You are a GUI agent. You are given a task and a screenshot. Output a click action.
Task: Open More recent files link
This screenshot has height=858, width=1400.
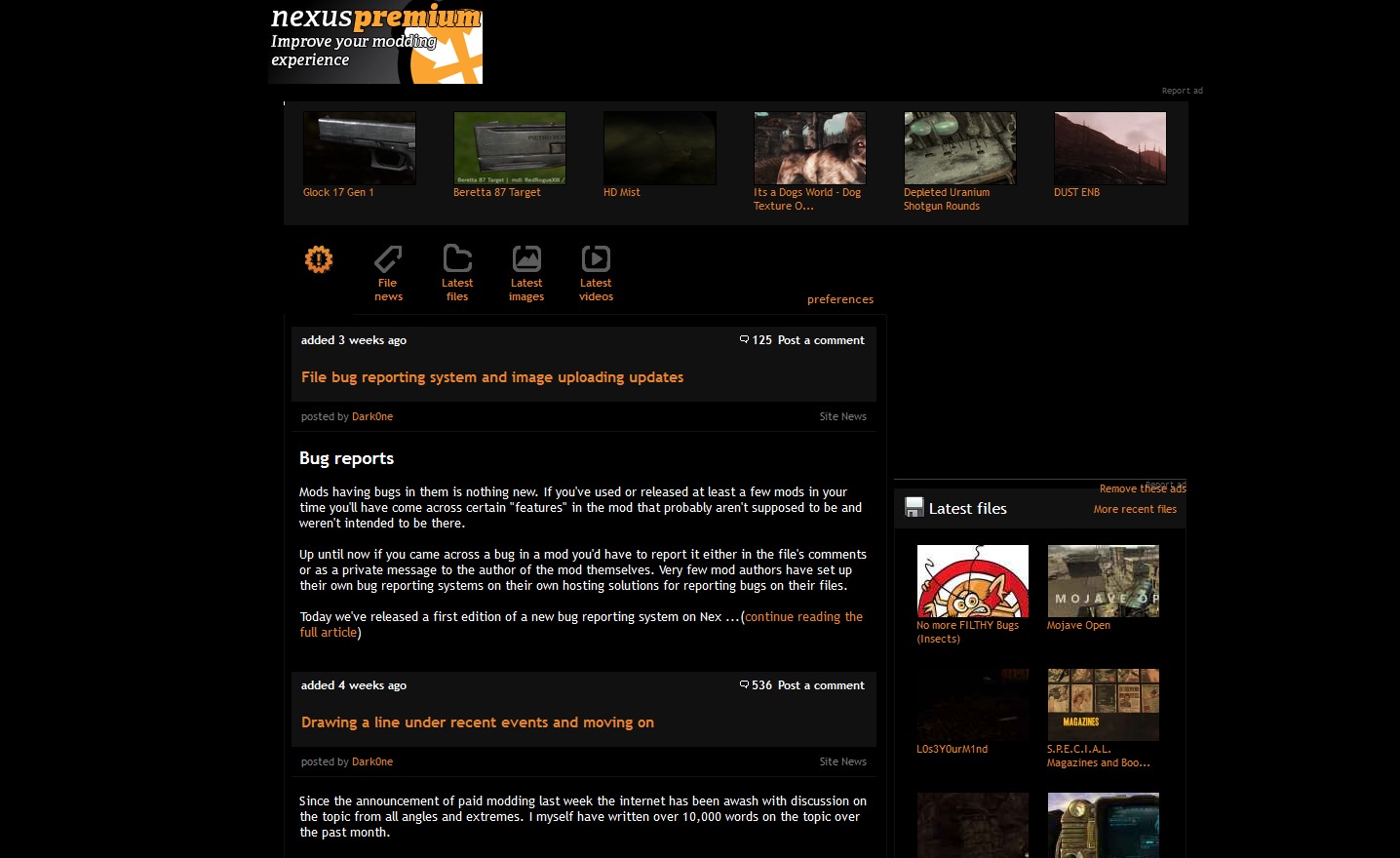[x=1135, y=509]
